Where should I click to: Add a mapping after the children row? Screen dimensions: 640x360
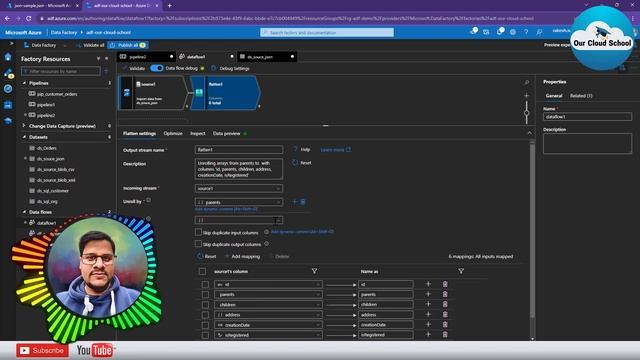tap(428, 304)
